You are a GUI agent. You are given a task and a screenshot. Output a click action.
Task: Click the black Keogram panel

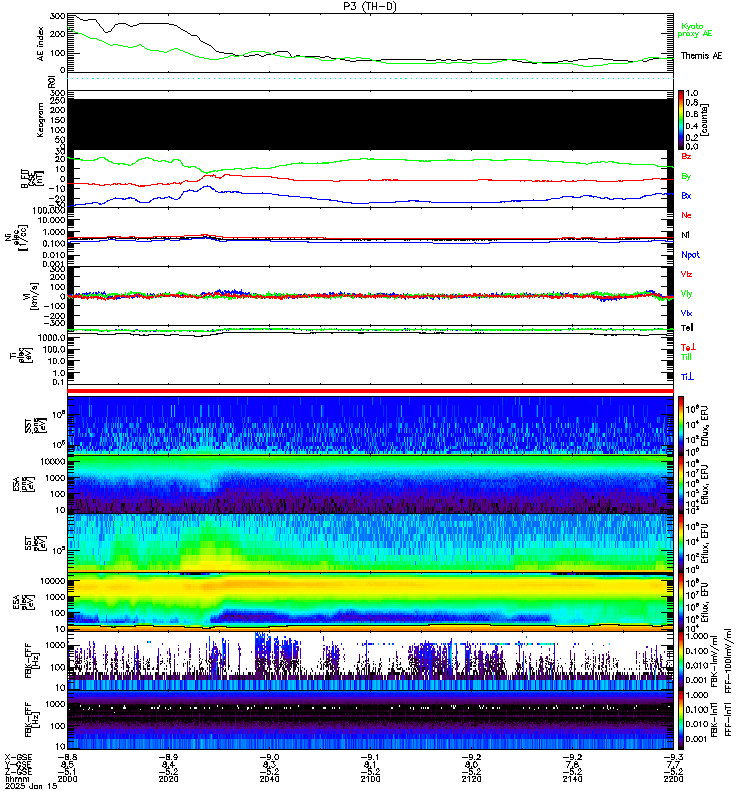pos(370,124)
